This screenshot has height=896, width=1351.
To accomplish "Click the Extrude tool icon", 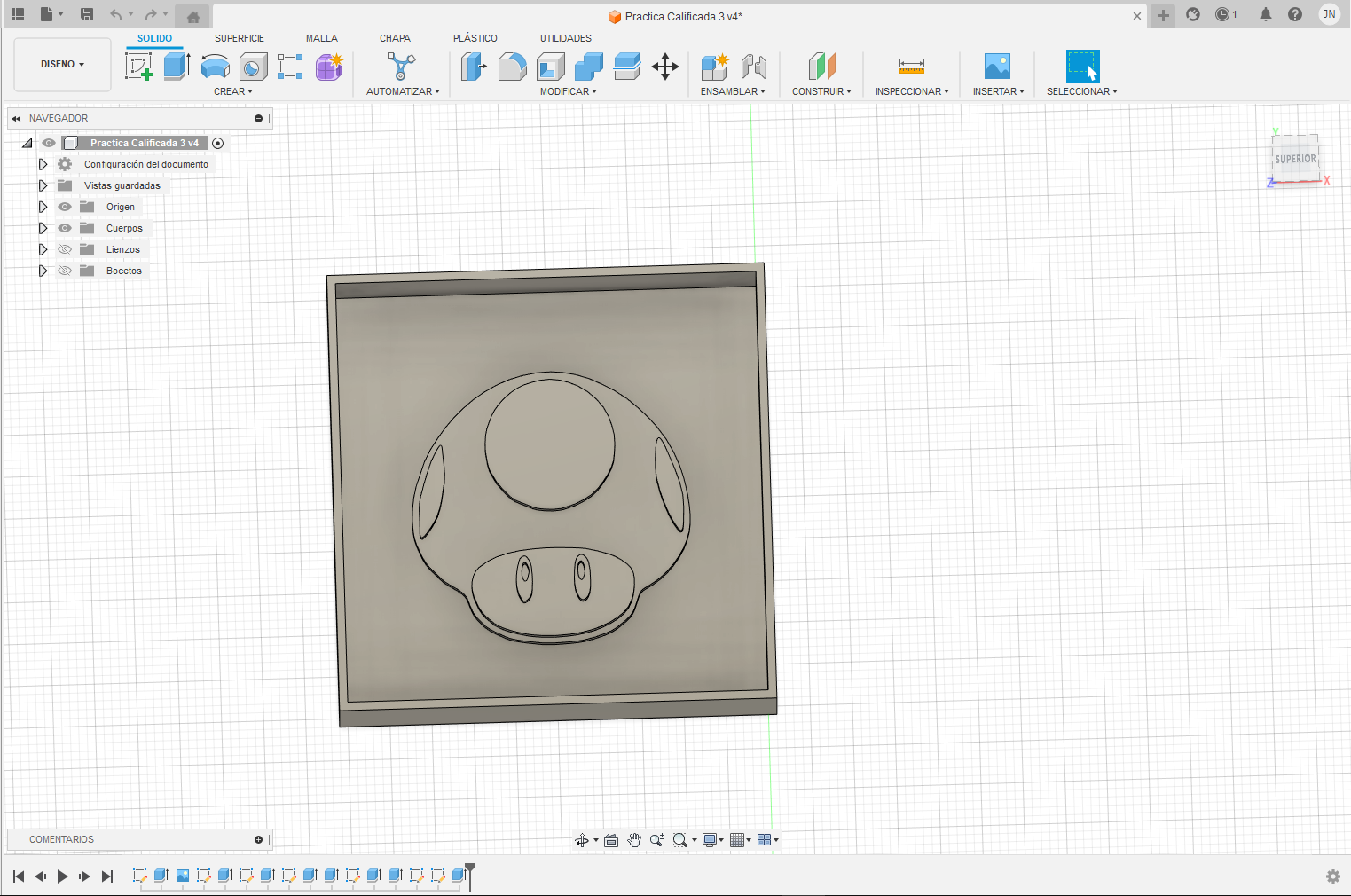I will pyautogui.click(x=177, y=67).
